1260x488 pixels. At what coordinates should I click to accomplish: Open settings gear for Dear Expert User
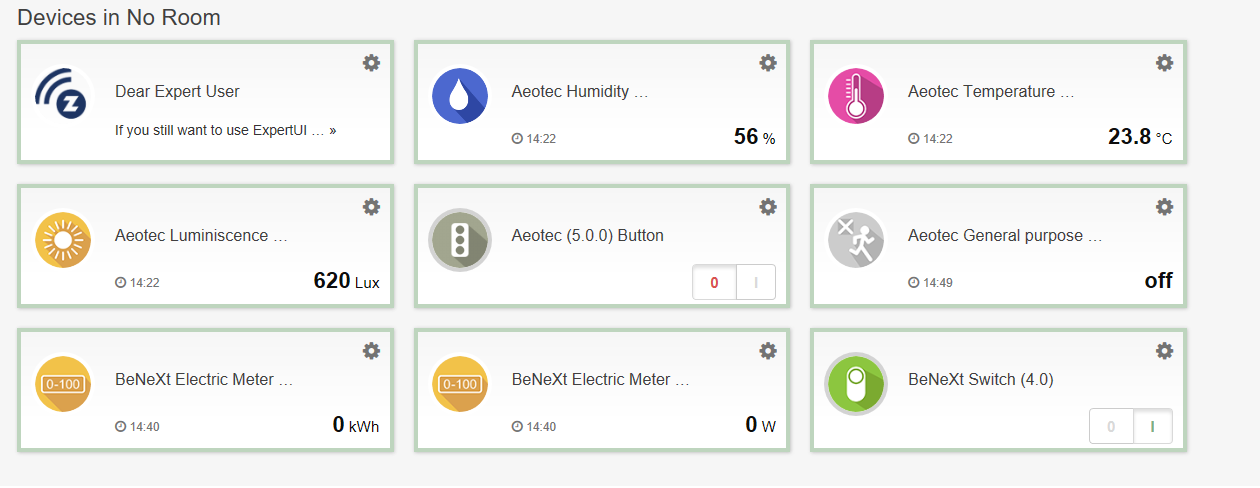click(371, 63)
